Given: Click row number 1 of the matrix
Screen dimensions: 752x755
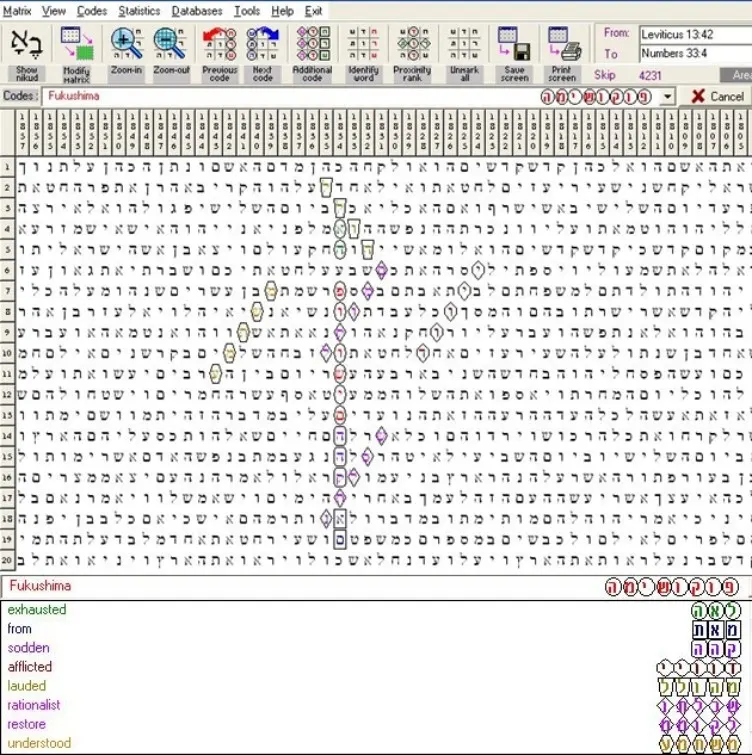Looking at the screenshot, I should point(7,167).
